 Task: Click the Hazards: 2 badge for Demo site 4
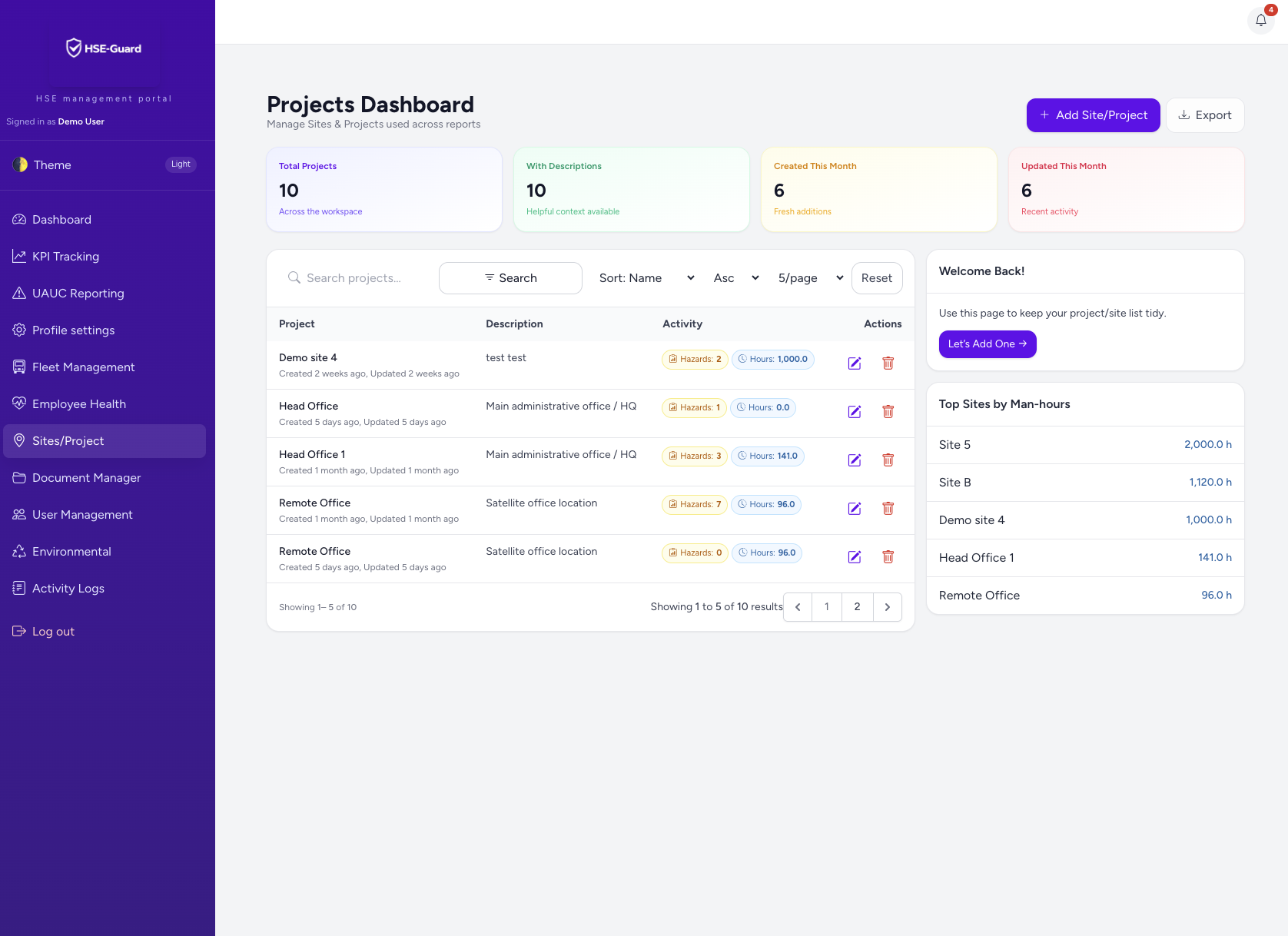click(x=694, y=360)
